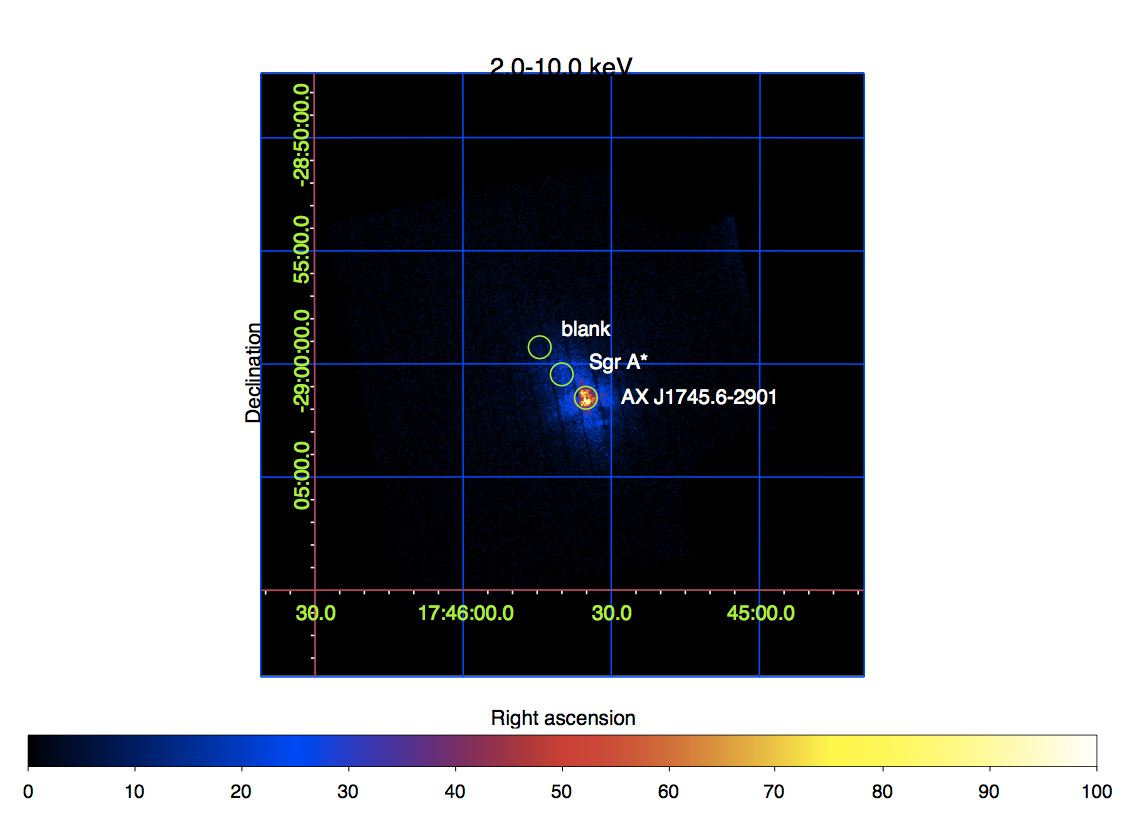Click the '05:00.0' declination tick label
Viewport: 1127px width, 827px height.
click(x=302, y=476)
